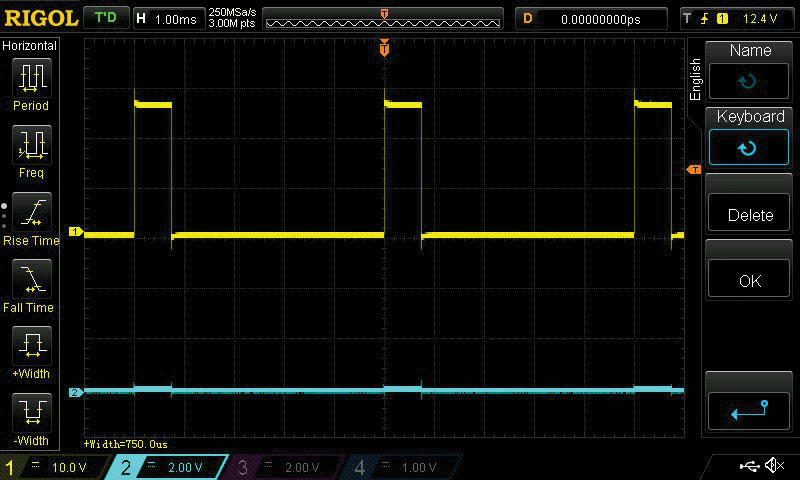Toggle the muted speaker icon
The image size is (800, 480).
click(774, 466)
